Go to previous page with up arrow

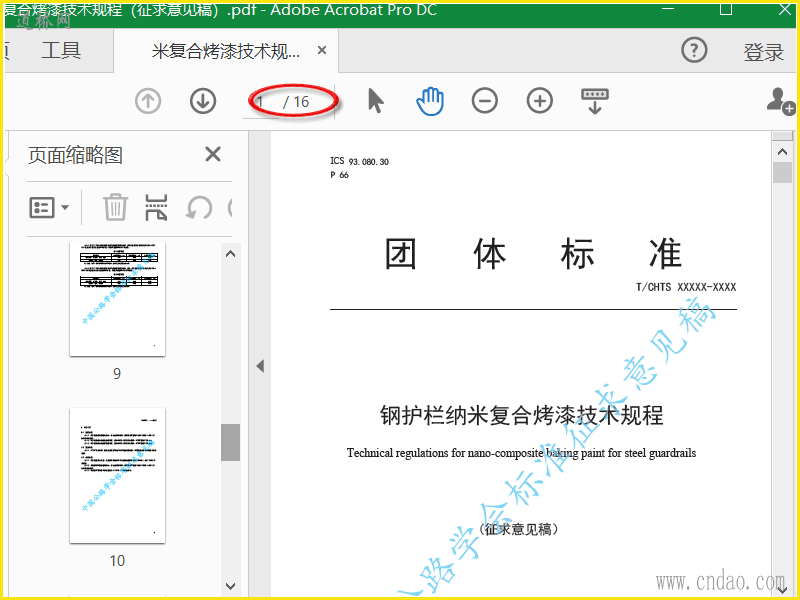point(148,101)
